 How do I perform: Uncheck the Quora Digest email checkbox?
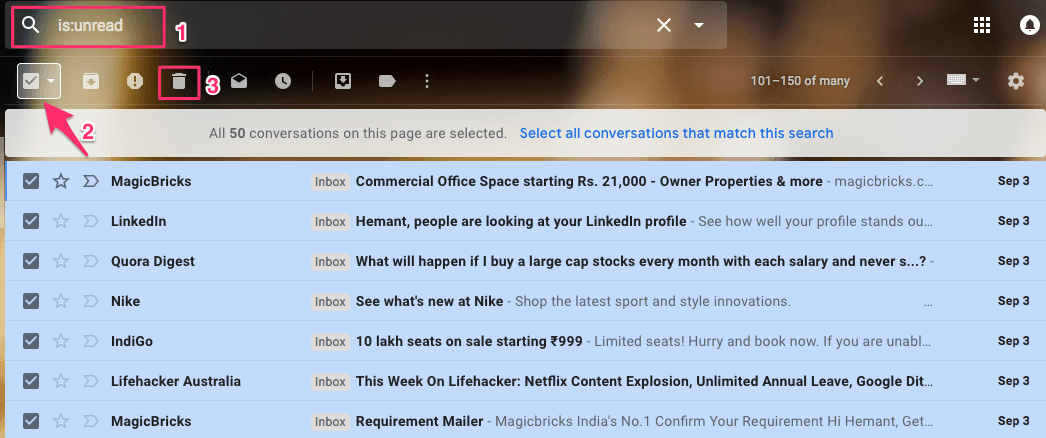pos(31,261)
